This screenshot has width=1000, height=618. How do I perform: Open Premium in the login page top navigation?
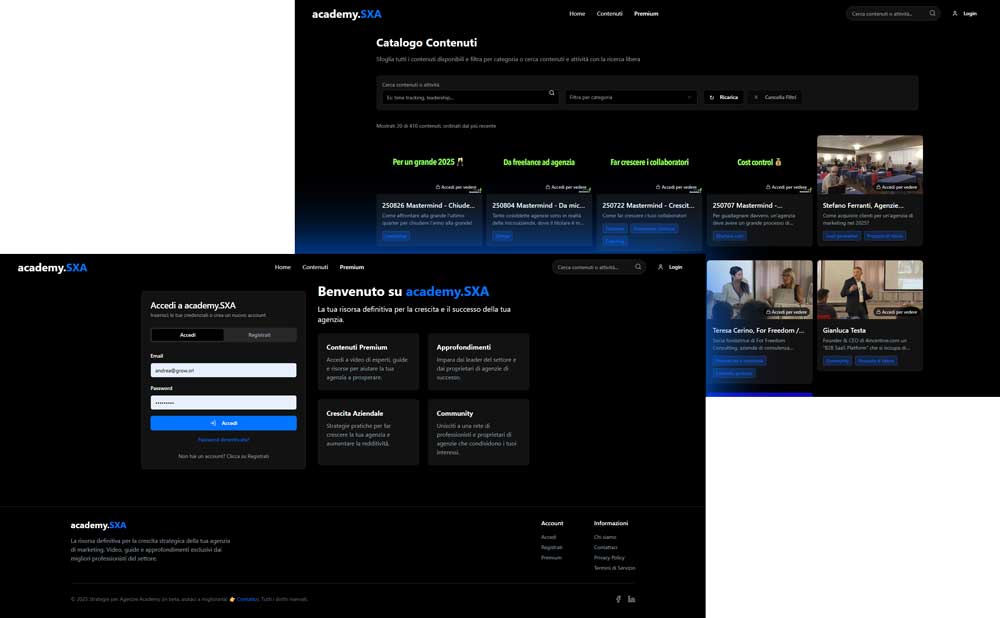coord(351,267)
